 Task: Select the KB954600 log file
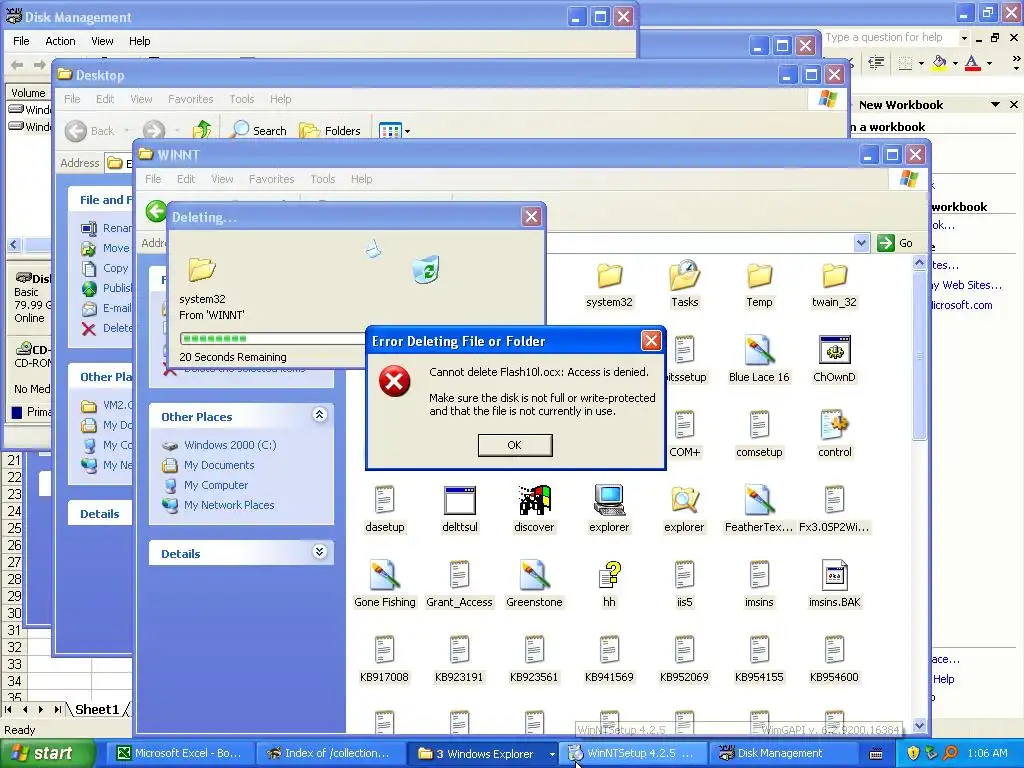coord(834,660)
